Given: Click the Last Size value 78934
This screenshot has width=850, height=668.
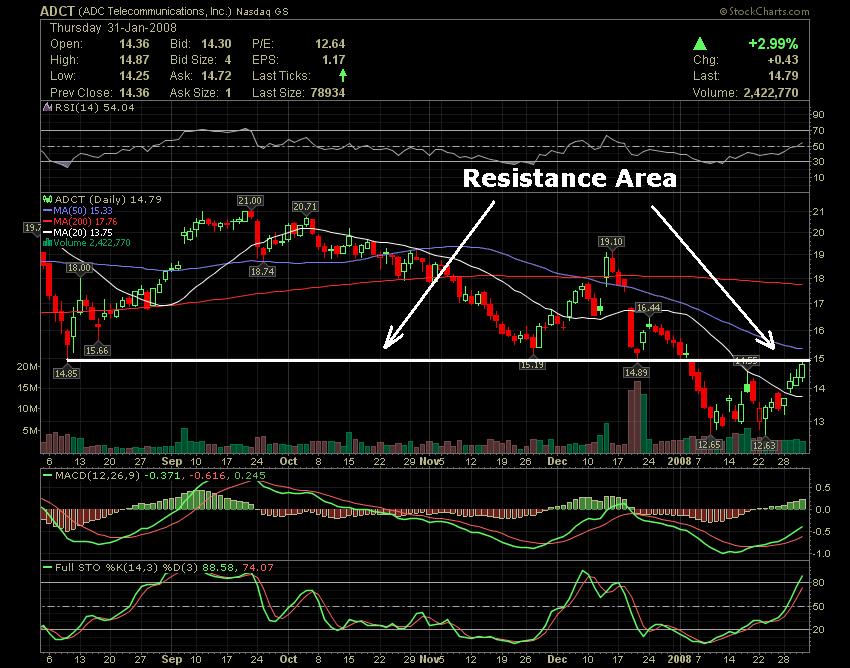Looking at the screenshot, I should [x=328, y=92].
